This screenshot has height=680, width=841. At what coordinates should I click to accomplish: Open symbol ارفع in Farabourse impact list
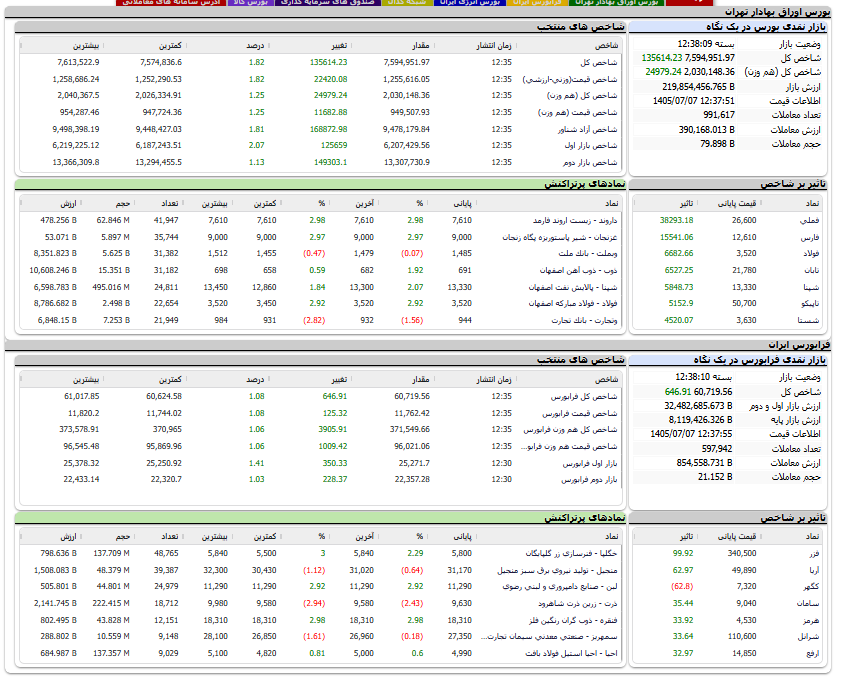[813, 653]
